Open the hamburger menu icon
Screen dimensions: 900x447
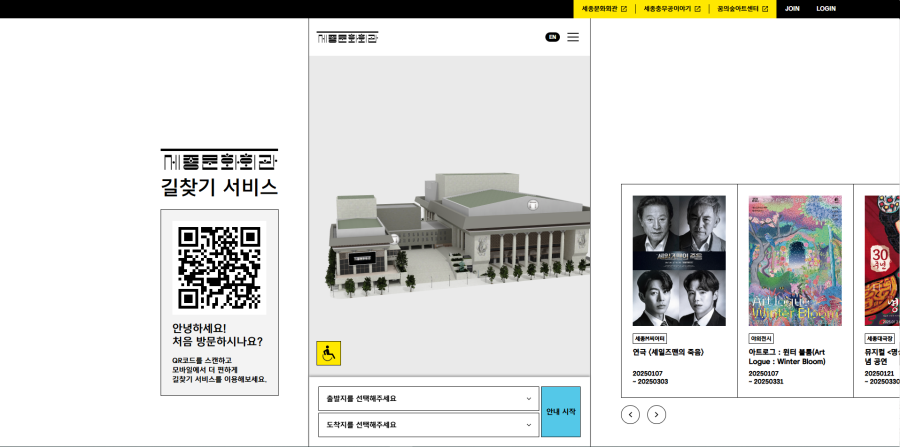point(573,37)
